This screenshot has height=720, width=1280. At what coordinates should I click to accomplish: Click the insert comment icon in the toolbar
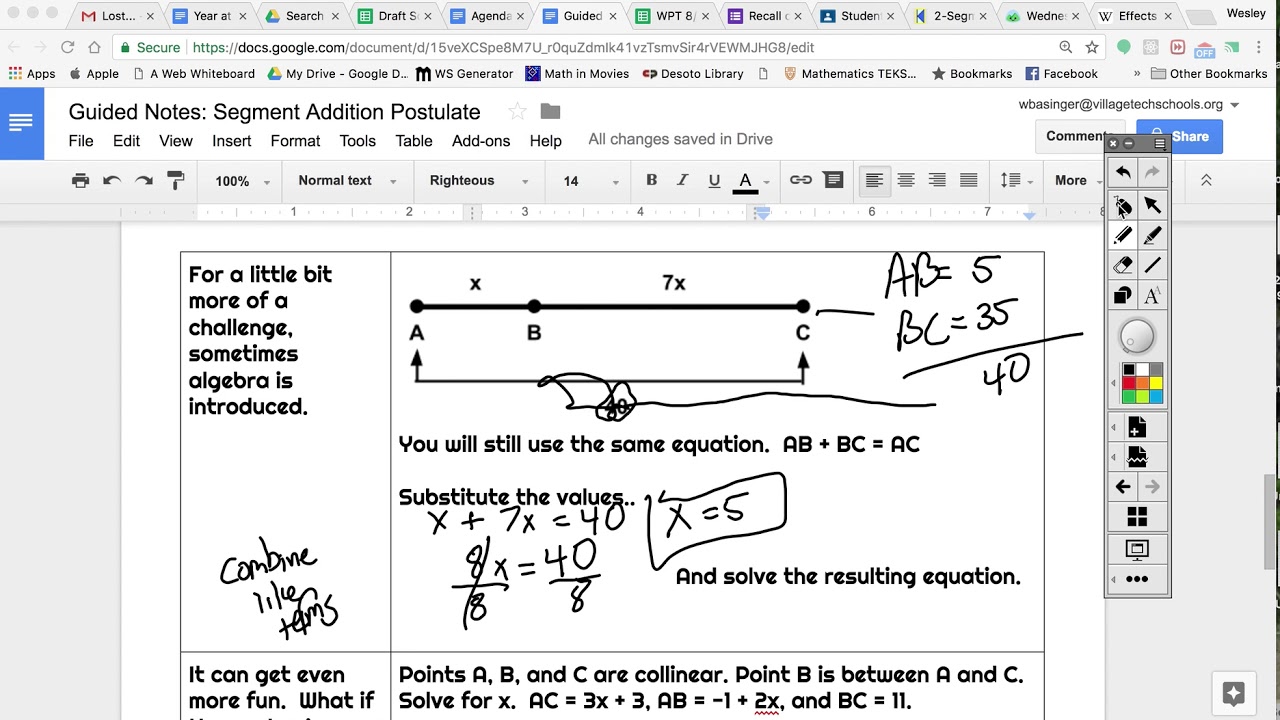pos(833,180)
